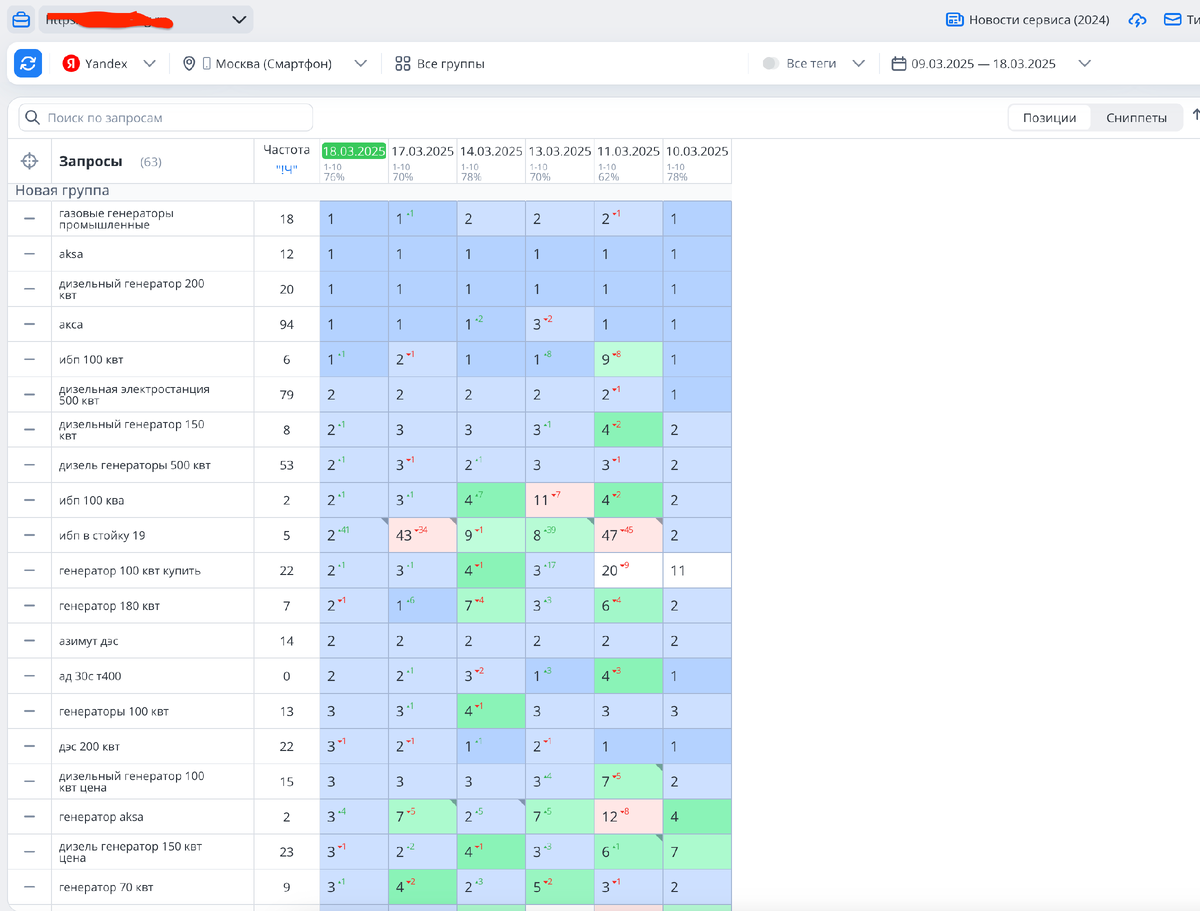Click dash icon beside aksa row

[x=29, y=254]
